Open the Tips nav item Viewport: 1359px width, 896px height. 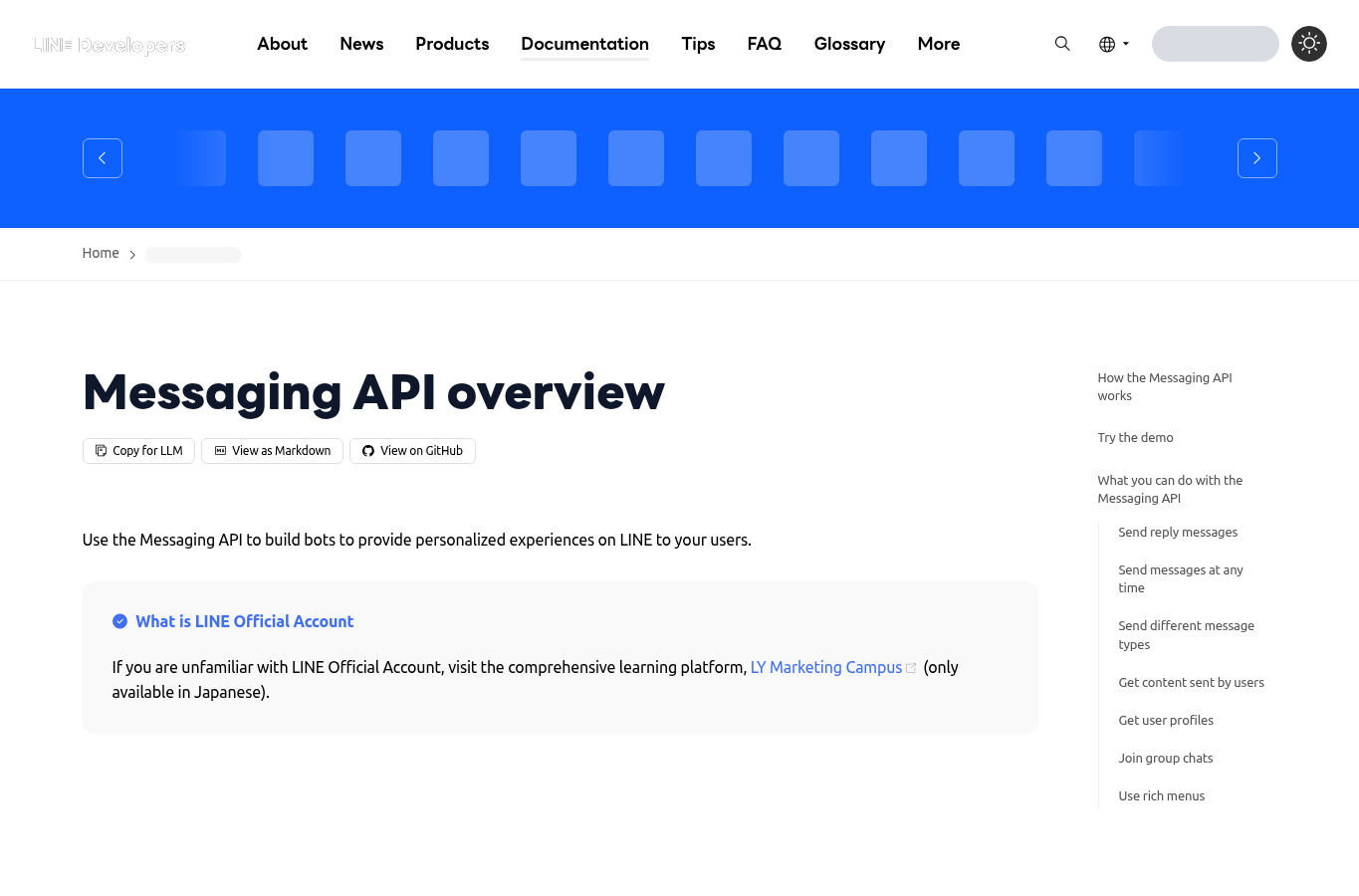click(x=698, y=44)
